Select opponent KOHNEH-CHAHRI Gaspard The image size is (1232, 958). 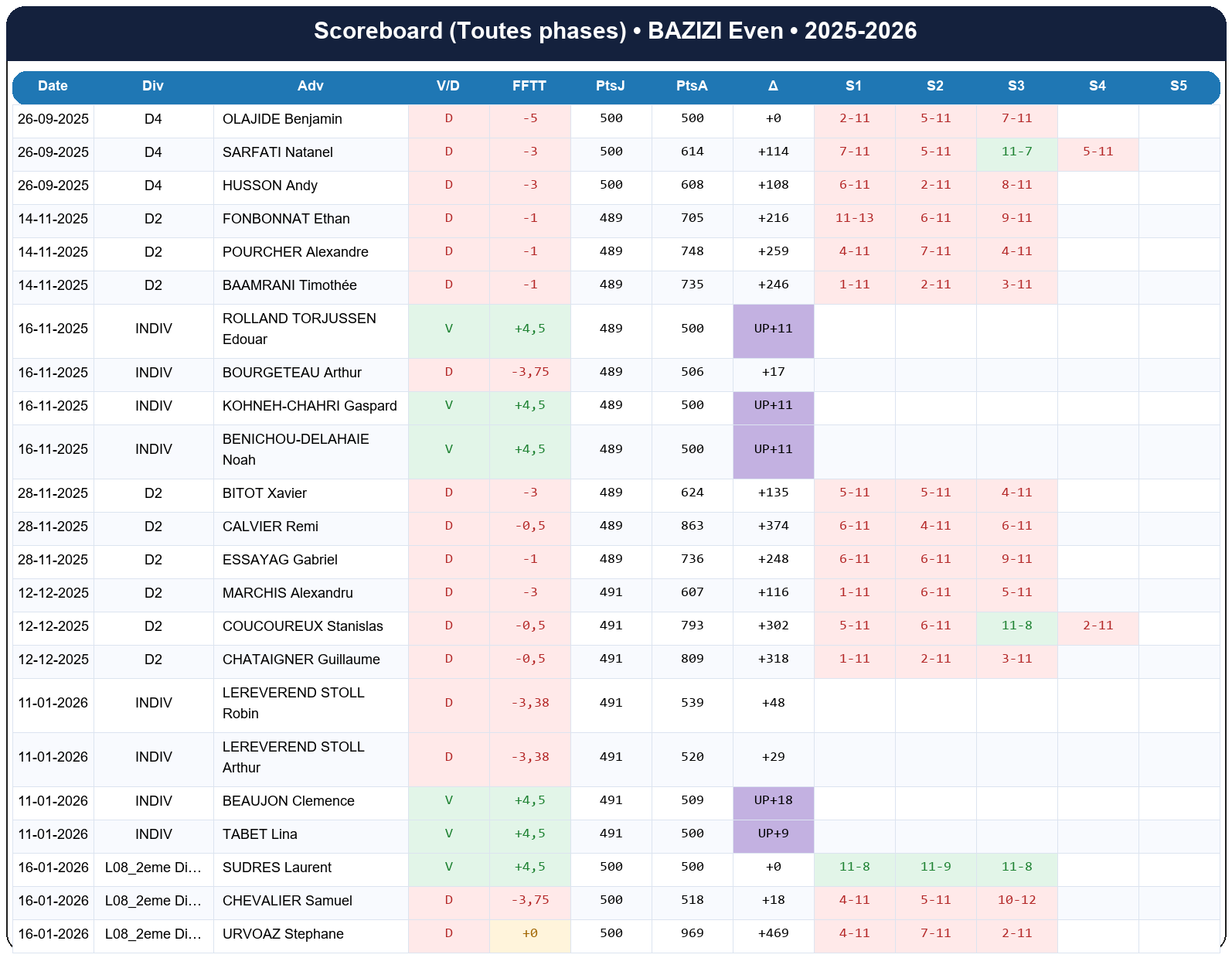click(x=309, y=406)
